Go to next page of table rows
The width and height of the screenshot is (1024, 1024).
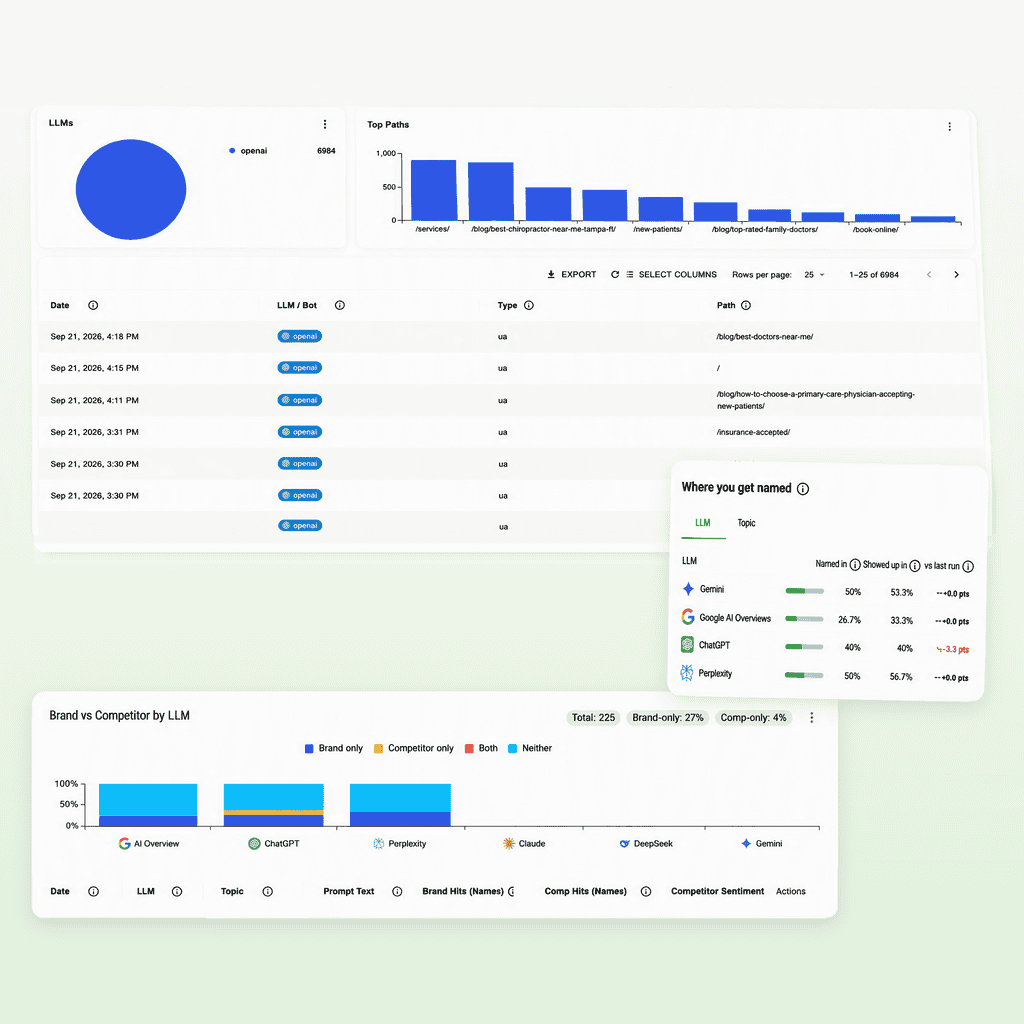click(956, 275)
